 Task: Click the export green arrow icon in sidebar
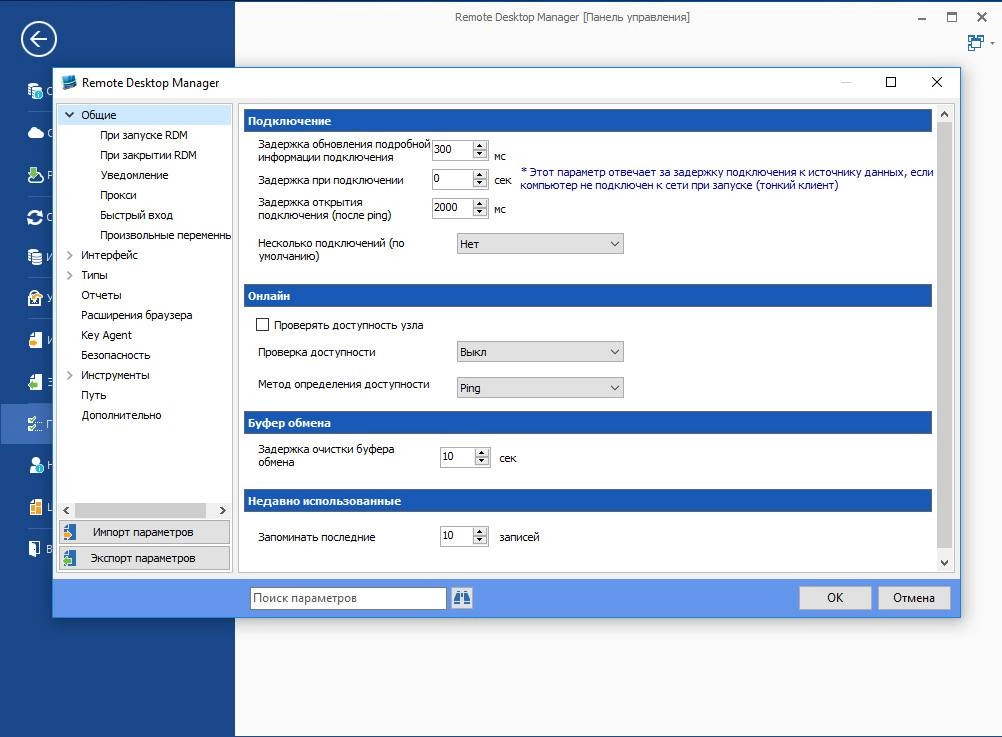coord(35,382)
